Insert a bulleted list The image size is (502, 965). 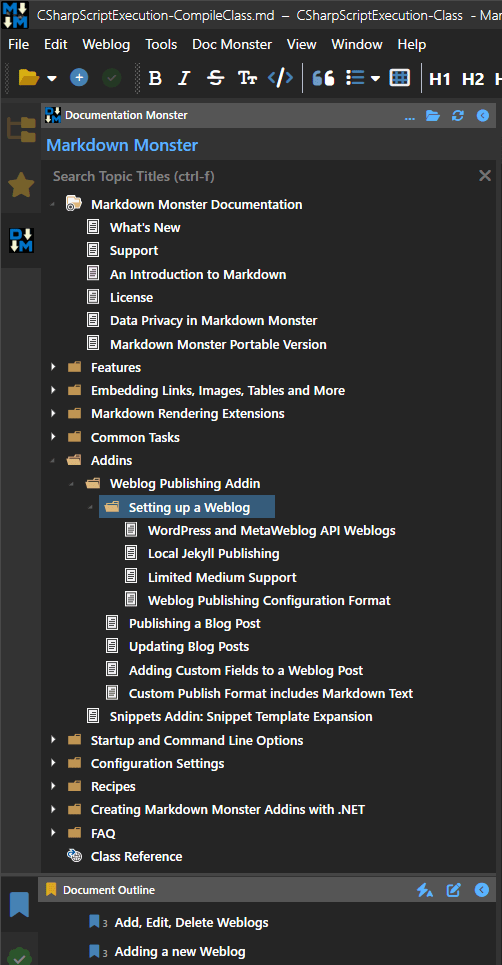point(356,78)
